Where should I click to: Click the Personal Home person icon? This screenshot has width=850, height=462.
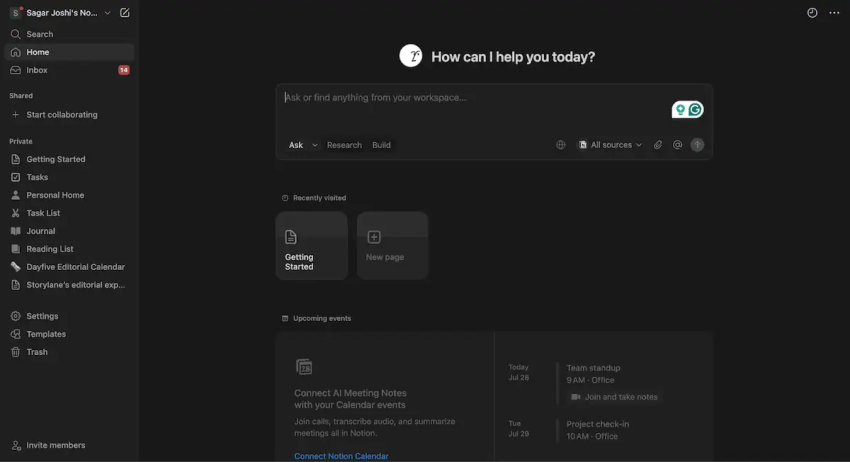(x=16, y=195)
